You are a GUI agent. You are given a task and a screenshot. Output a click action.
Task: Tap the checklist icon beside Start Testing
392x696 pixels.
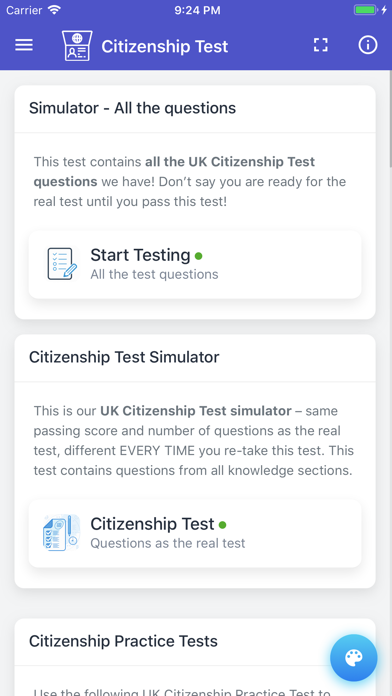tap(62, 264)
